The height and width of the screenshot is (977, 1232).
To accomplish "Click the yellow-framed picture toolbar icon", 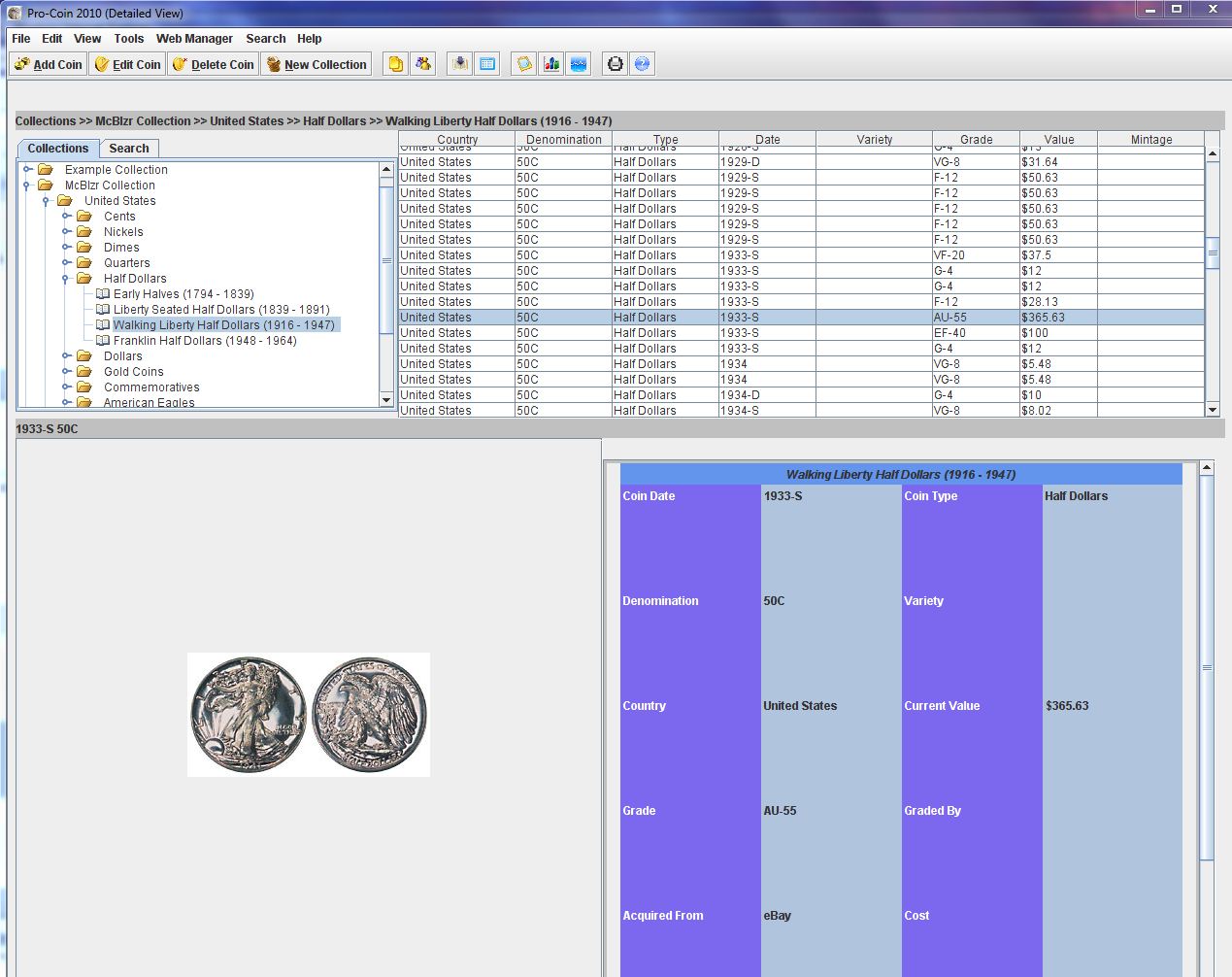I will 524,64.
